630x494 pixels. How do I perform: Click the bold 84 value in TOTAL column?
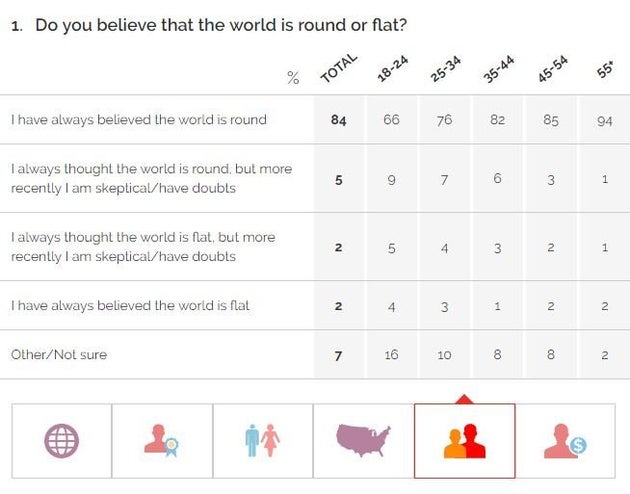tap(338, 120)
